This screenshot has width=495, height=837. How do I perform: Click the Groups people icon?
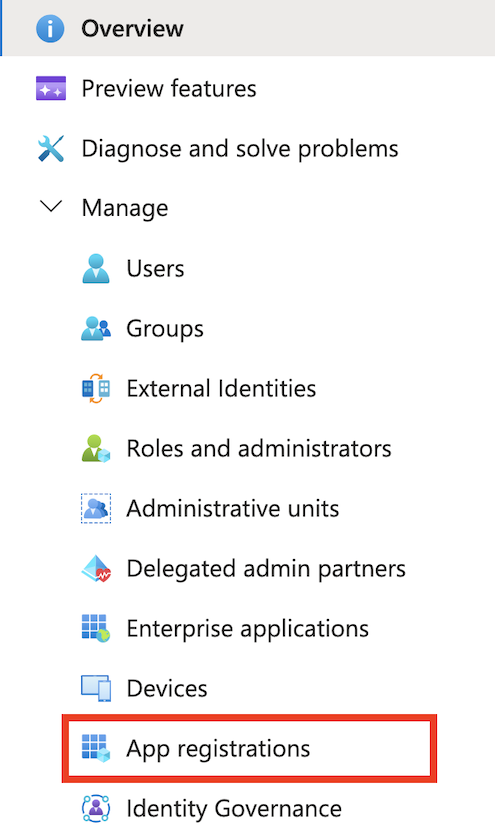[x=96, y=328]
